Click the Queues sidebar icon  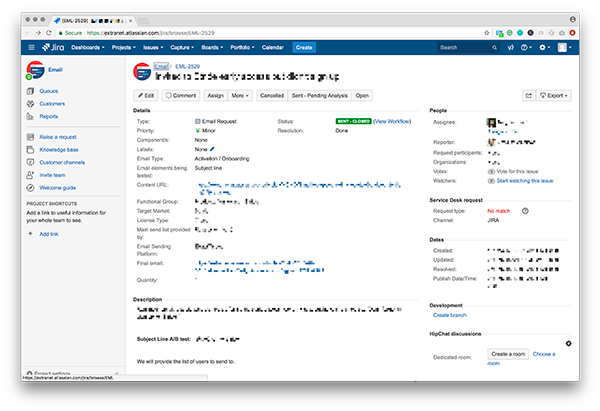30,91
